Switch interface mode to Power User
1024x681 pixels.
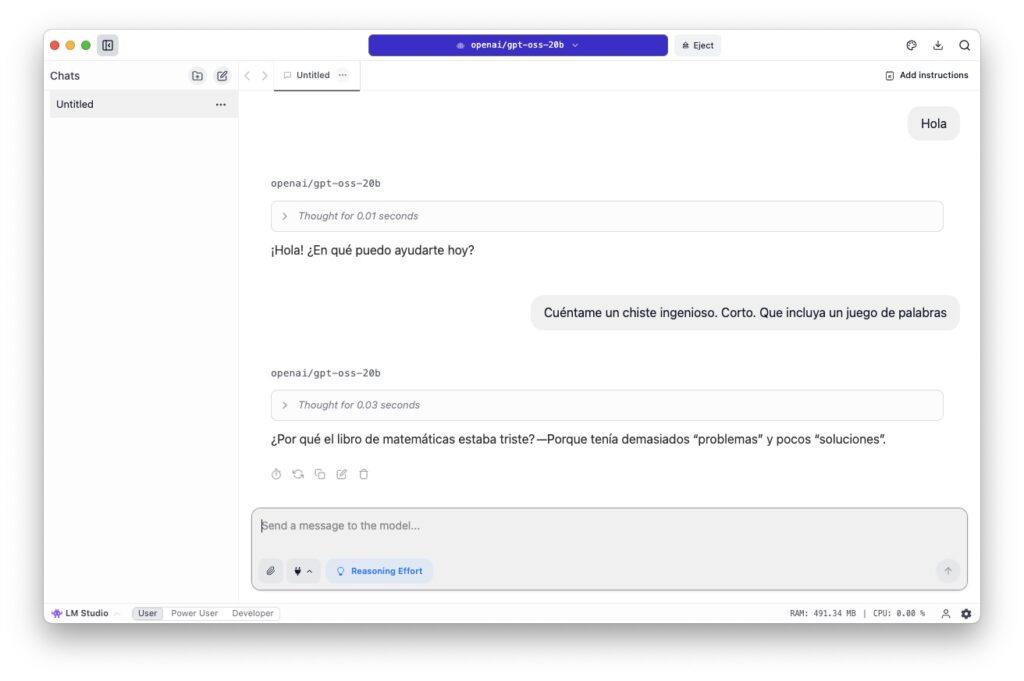pos(194,613)
